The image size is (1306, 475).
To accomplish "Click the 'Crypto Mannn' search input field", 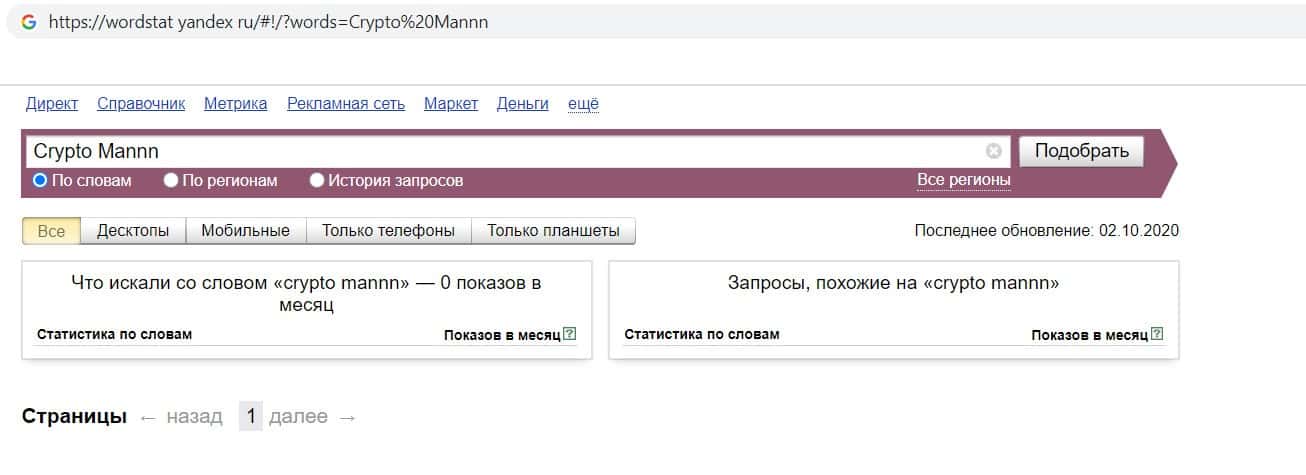I will 500,151.
